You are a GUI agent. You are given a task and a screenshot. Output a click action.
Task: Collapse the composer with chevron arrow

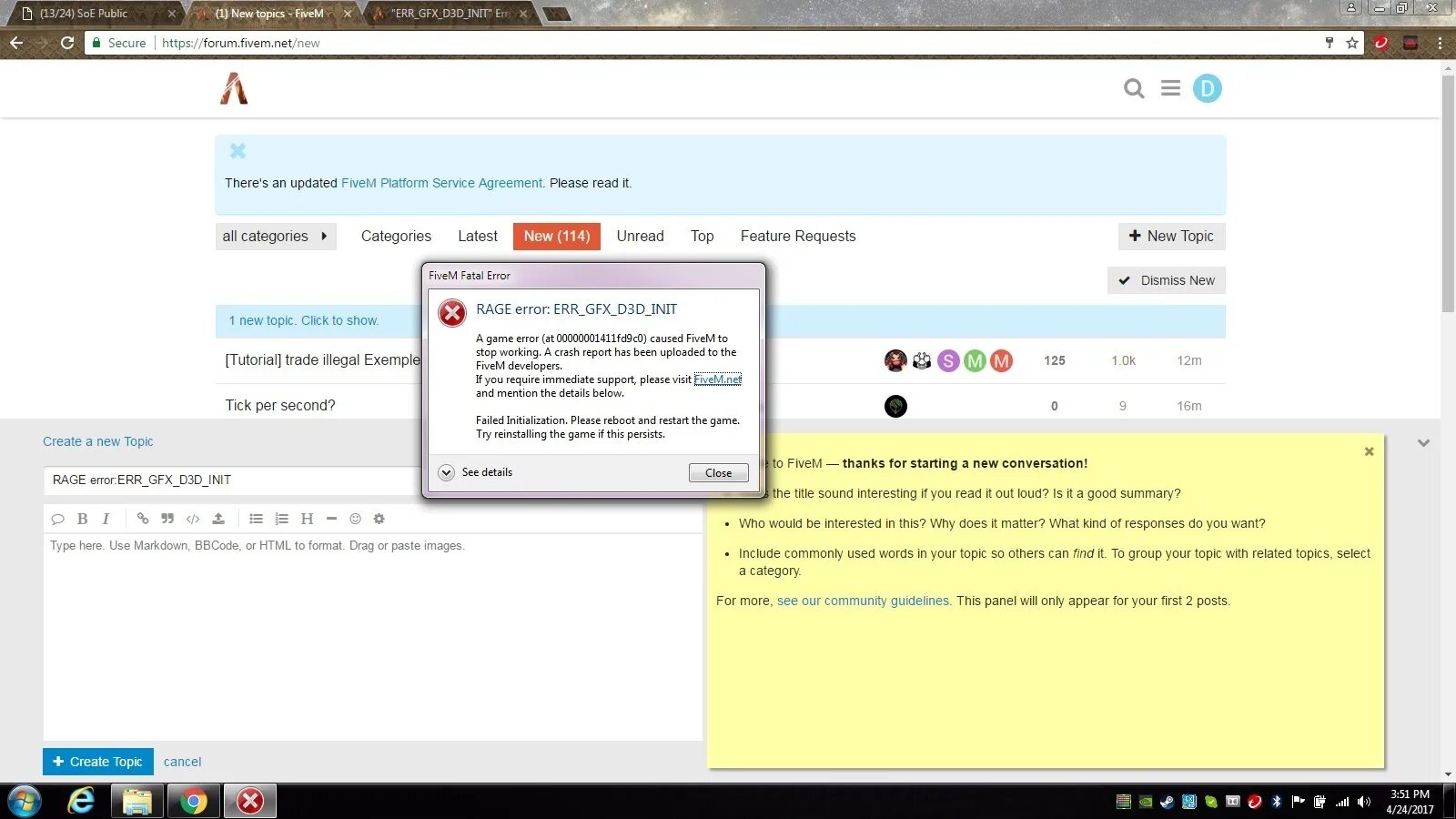tap(1424, 443)
